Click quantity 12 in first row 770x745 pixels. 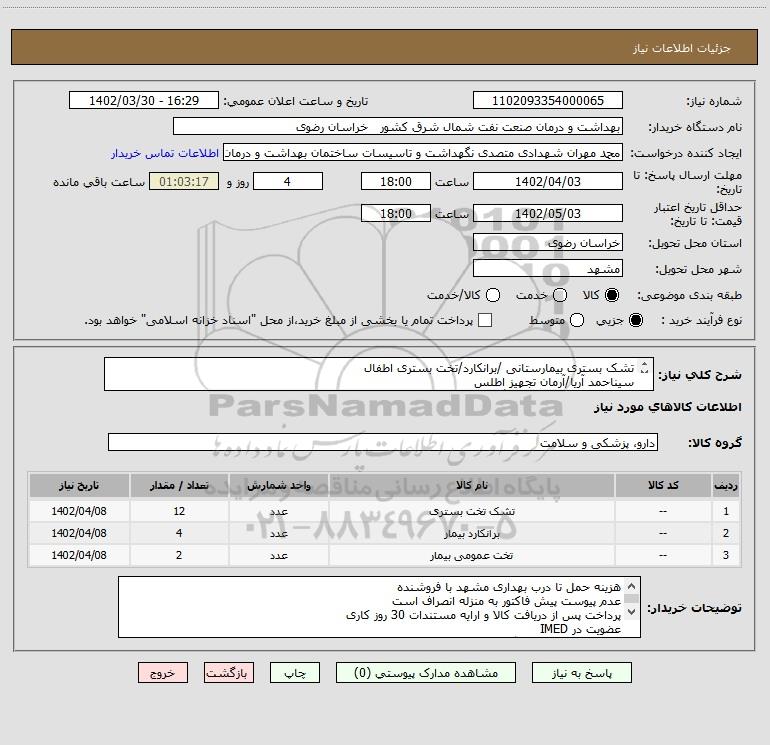pyautogui.click(x=179, y=511)
